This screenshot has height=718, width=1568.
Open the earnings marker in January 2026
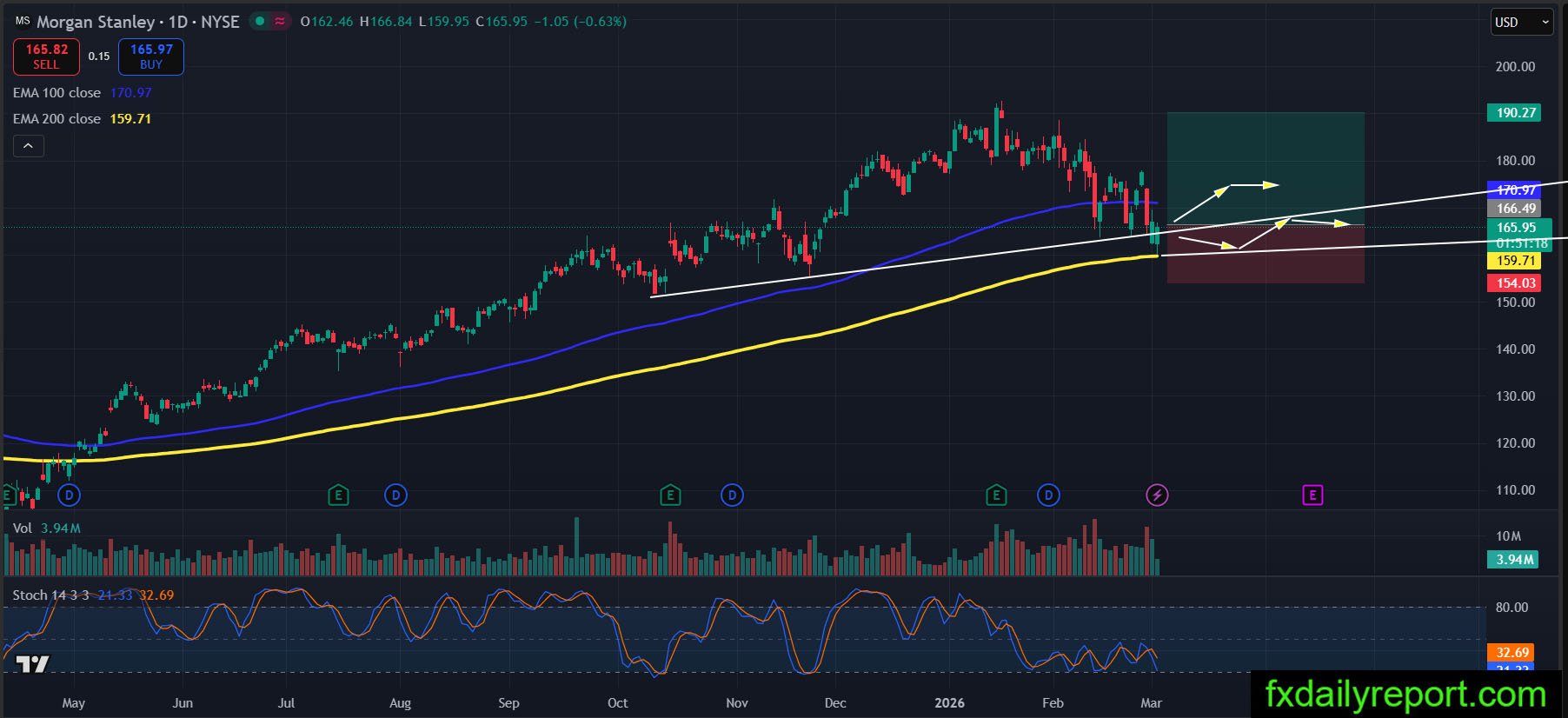(996, 495)
